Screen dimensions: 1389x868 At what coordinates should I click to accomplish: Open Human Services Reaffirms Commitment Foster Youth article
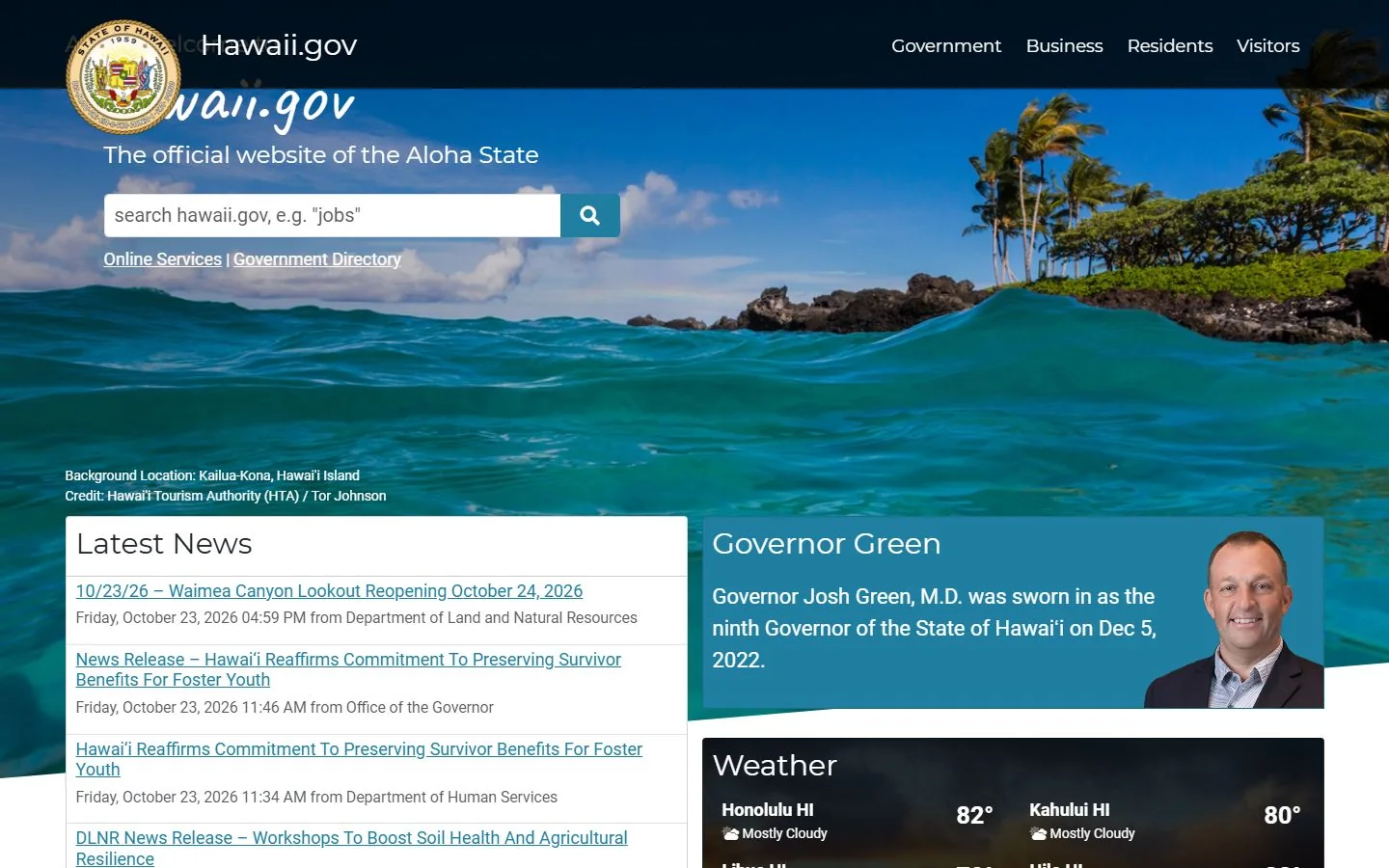359,759
